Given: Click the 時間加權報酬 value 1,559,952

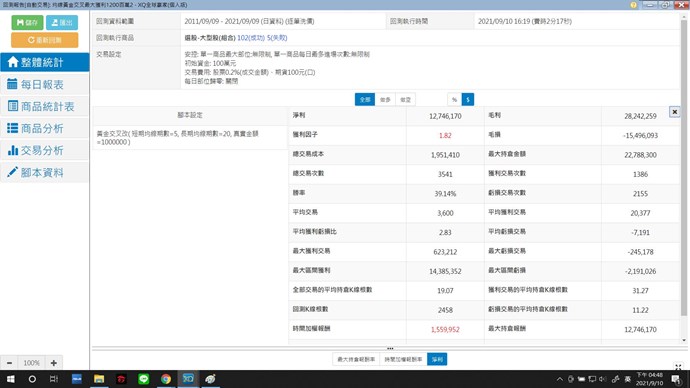Looking at the screenshot, I should 445,329.
